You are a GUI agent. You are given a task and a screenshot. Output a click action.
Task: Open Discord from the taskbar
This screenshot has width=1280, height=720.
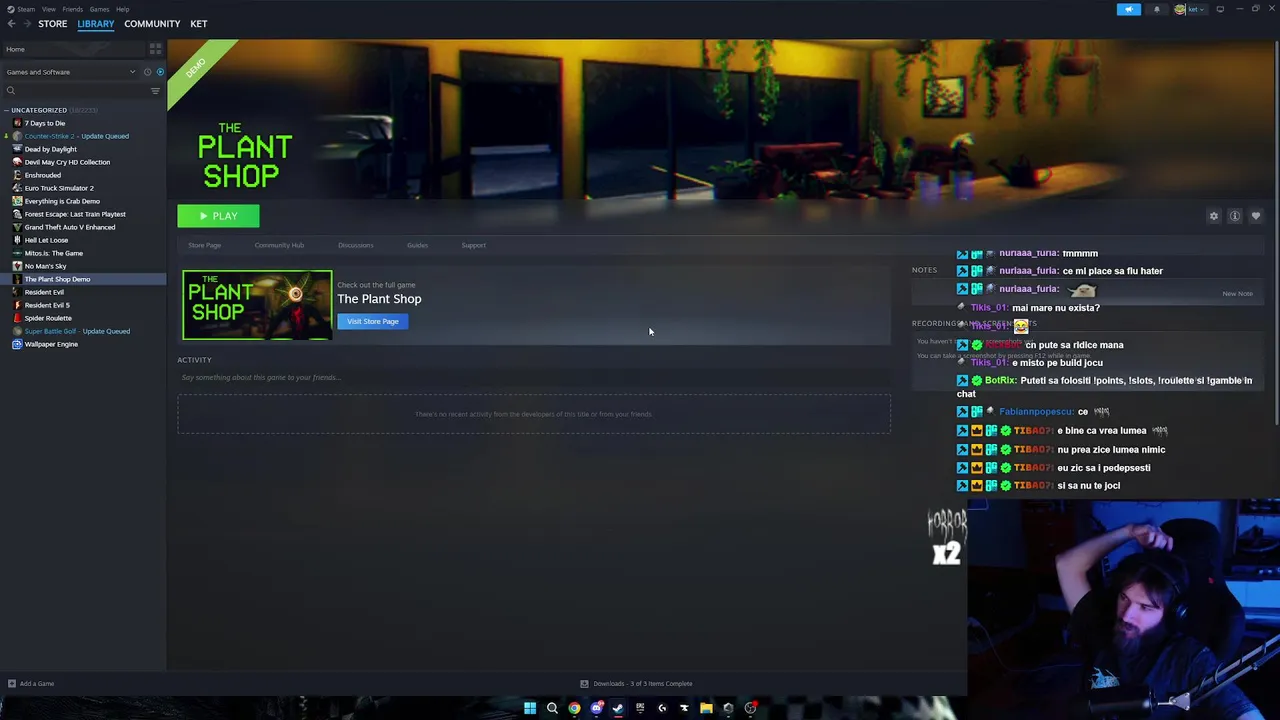click(596, 708)
